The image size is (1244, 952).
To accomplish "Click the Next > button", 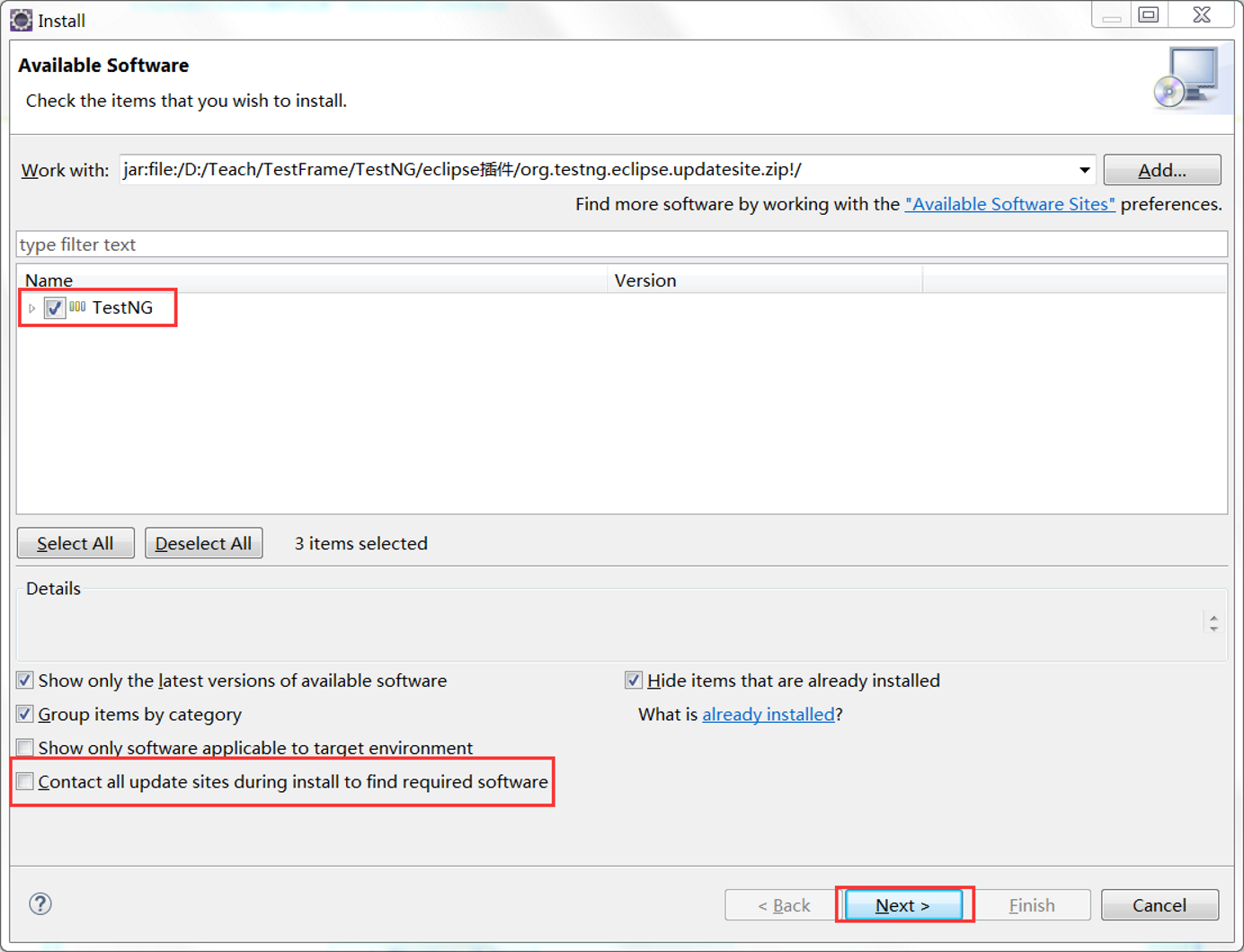I will tap(903, 905).
